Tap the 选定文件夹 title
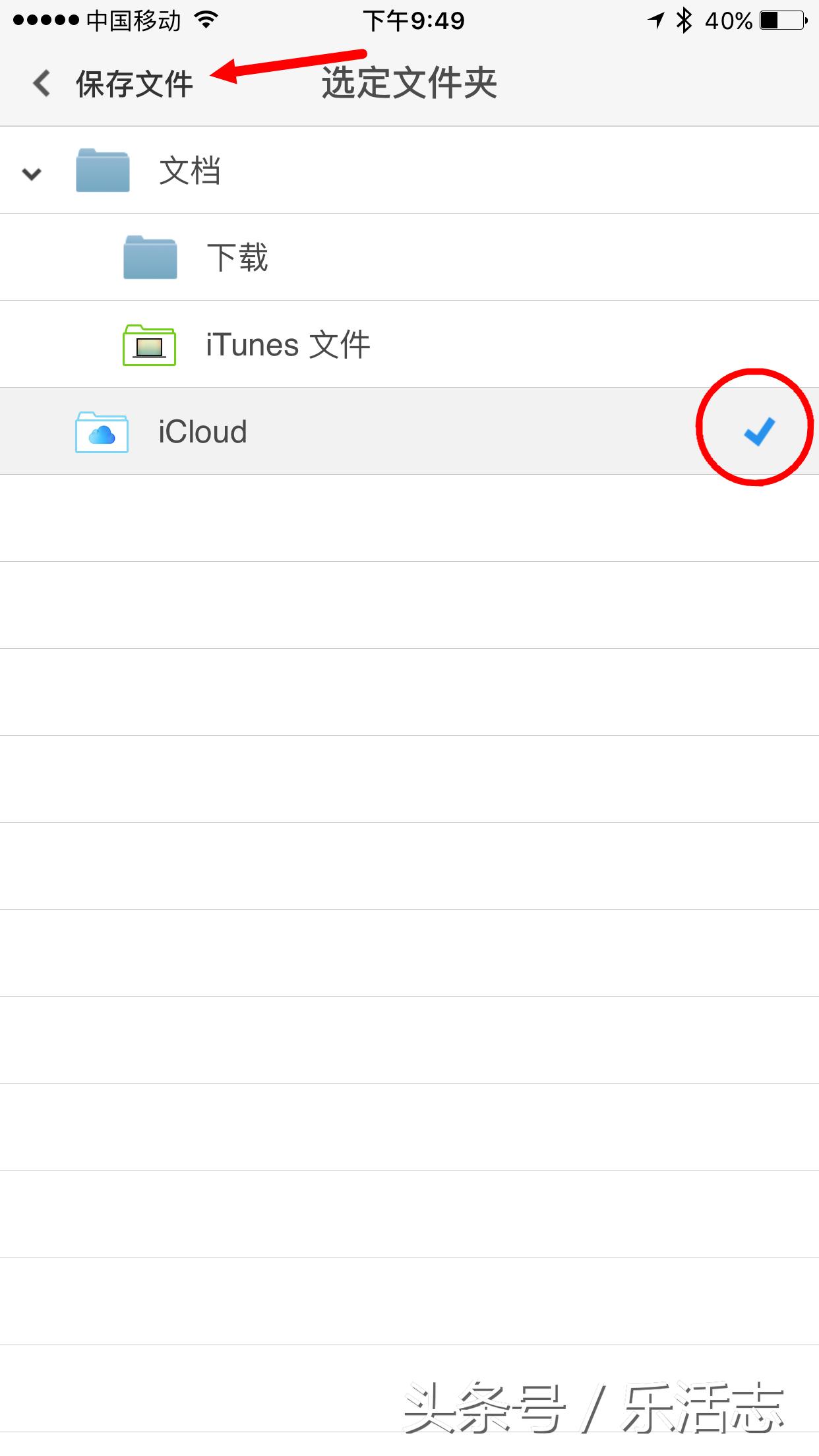The height and width of the screenshot is (1456, 819). 409,84
